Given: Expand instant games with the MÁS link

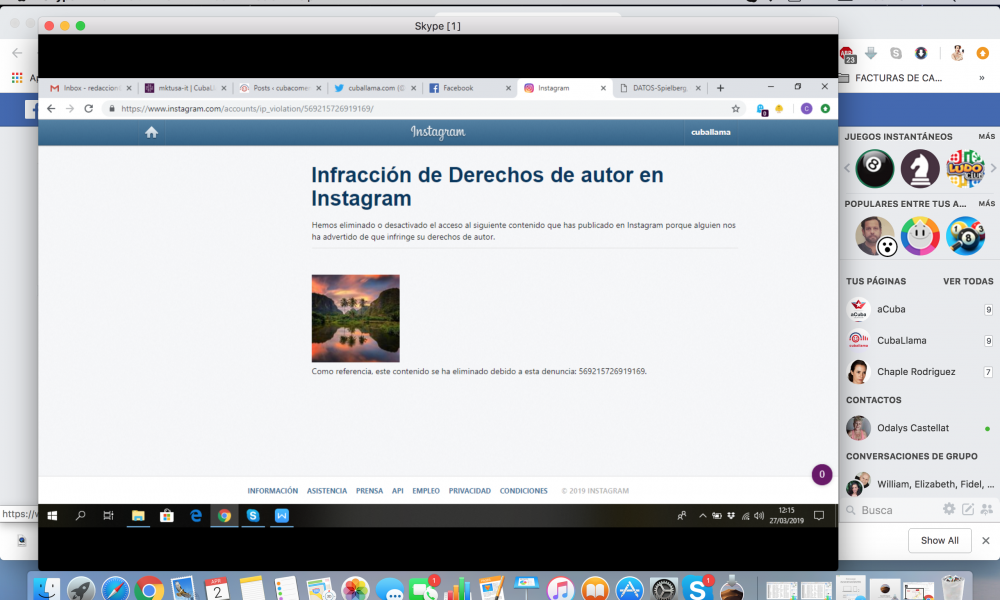Looking at the screenshot, I should (x=986, y=137).
